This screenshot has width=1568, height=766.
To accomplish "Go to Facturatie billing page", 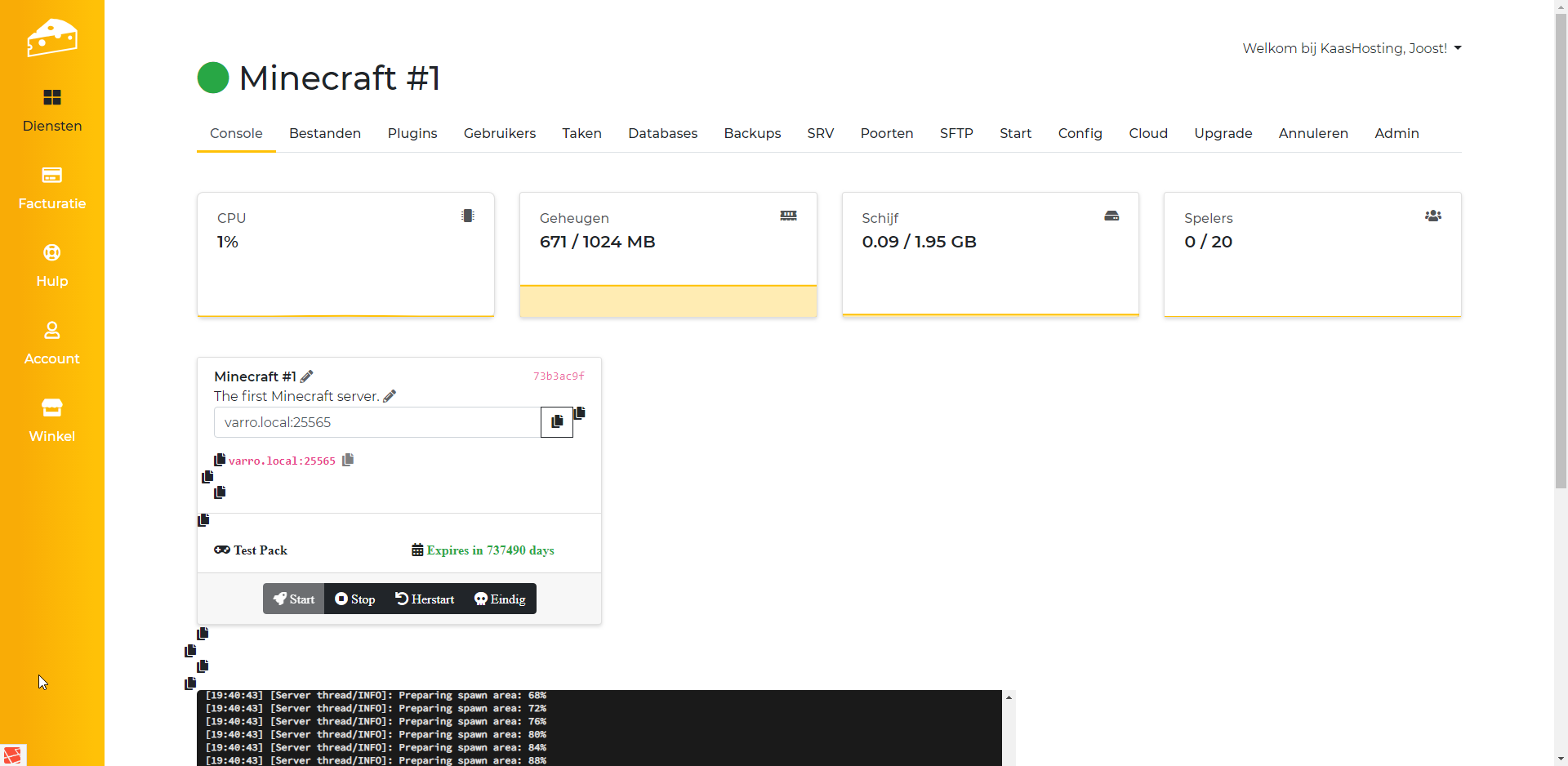I will 52,188.
